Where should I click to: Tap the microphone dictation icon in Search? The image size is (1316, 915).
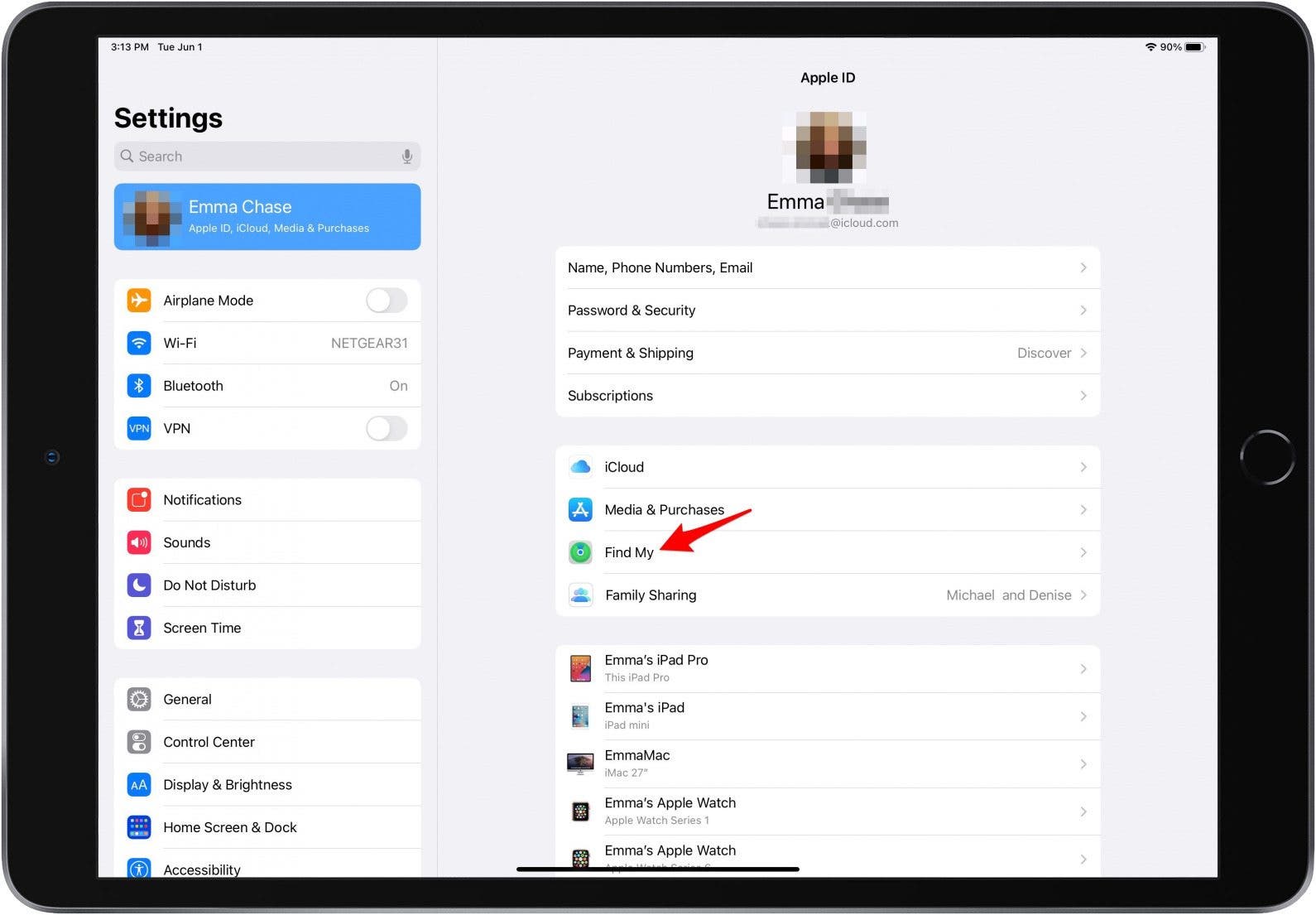[407, 157]
